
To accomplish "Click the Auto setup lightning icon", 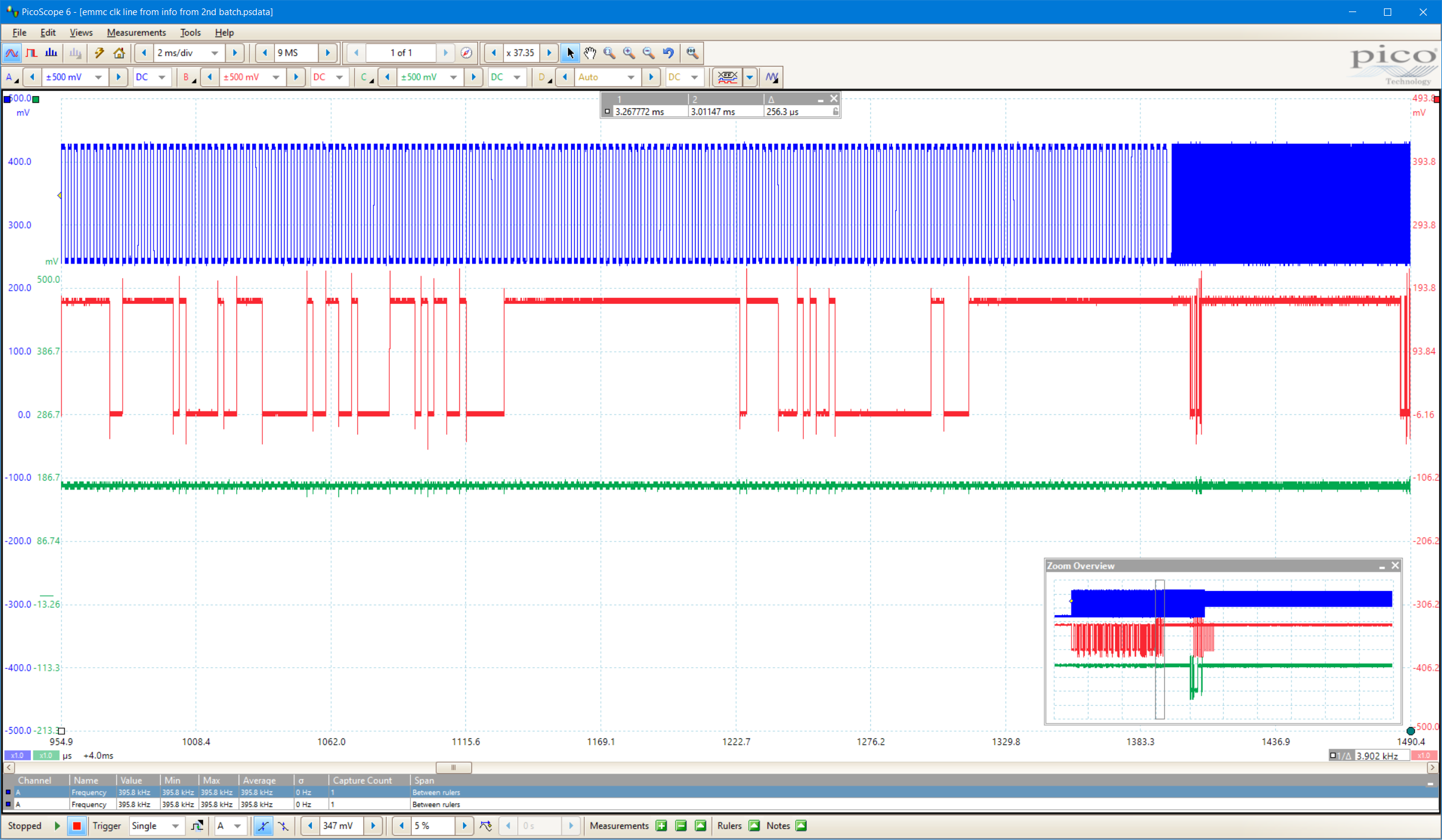I will tap(99, 53).
